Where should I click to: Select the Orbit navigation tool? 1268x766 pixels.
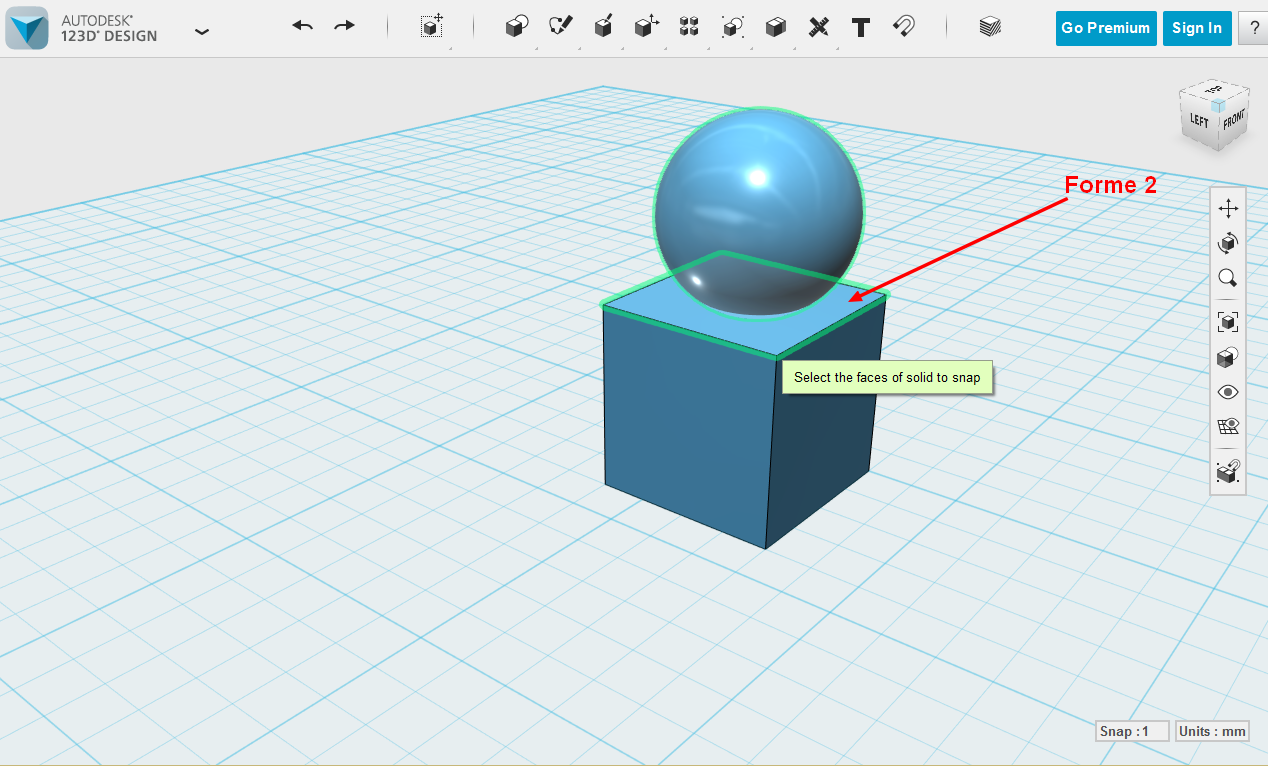tap(1228, 243)
